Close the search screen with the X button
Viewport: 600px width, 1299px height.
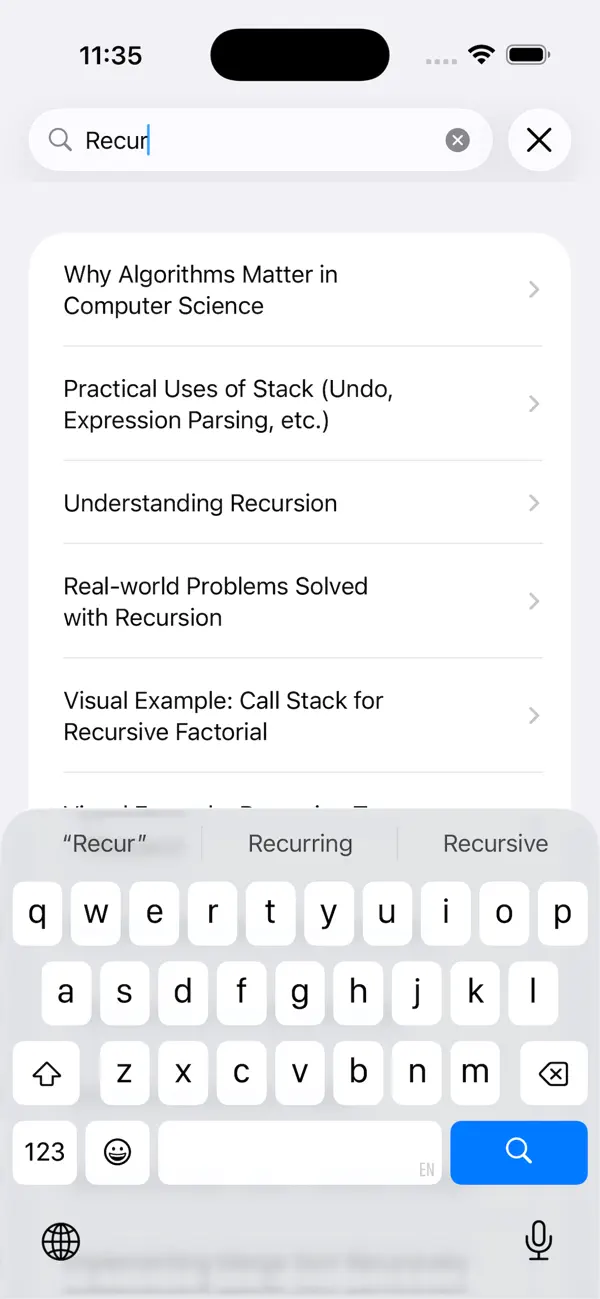(x=539, y=140)
